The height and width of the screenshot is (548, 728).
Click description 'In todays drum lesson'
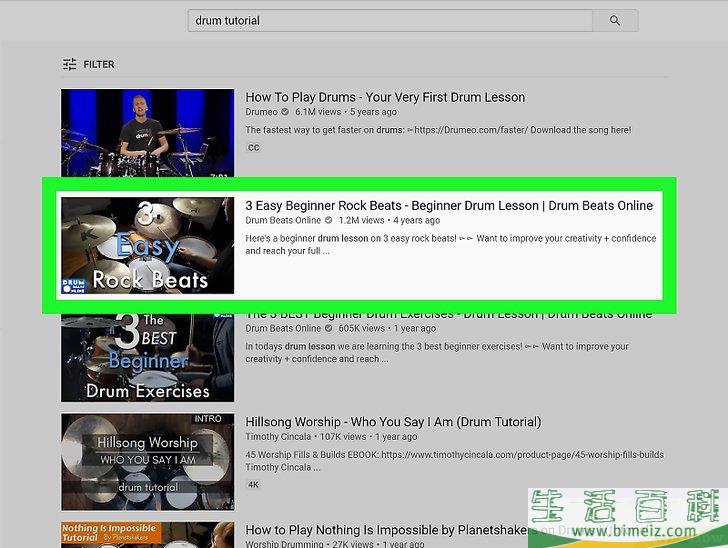pos(437,352)
